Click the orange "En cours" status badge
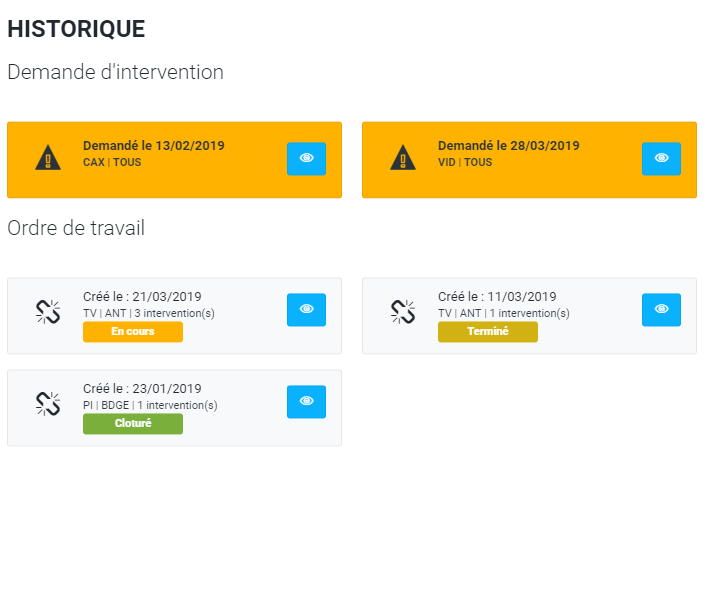The height and width of the screenshot is (596, 714). [x=133, y=332]
